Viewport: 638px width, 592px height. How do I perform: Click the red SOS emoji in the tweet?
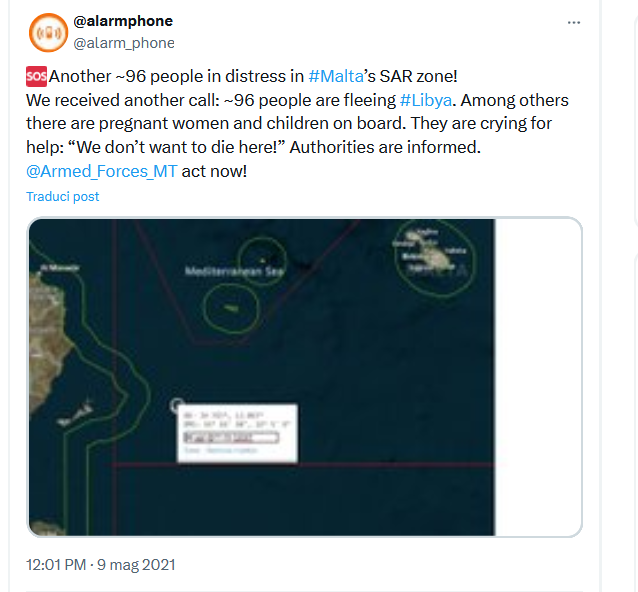[x=37, y=76]
